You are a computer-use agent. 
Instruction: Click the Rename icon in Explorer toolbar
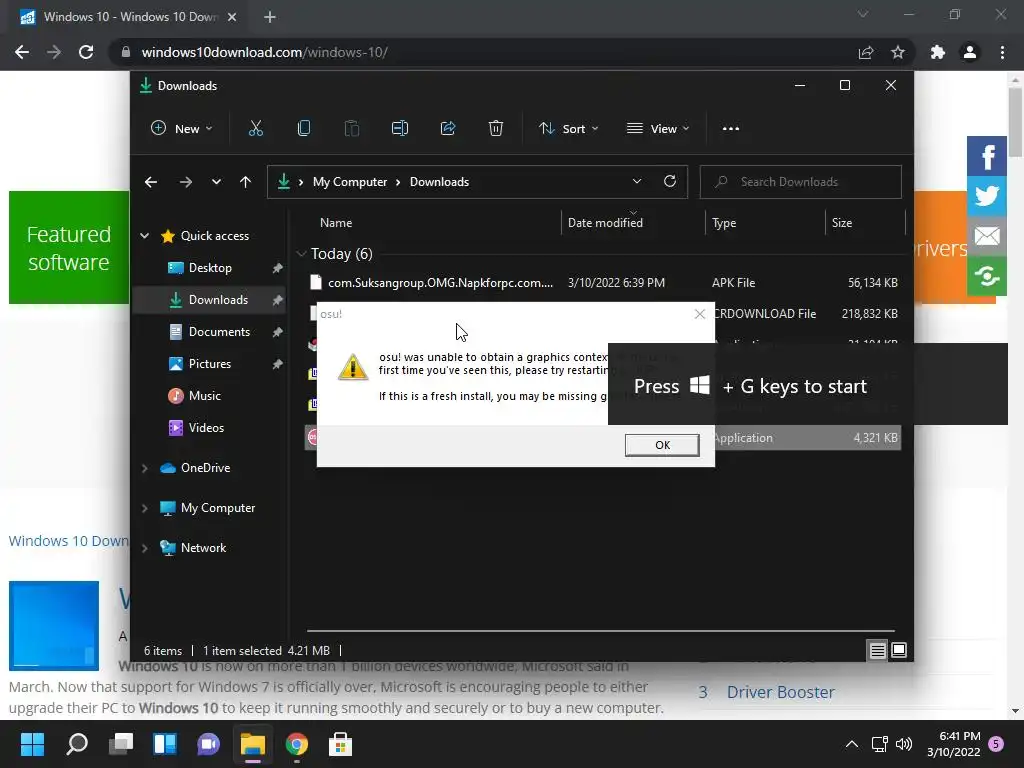tap(400, 129)
